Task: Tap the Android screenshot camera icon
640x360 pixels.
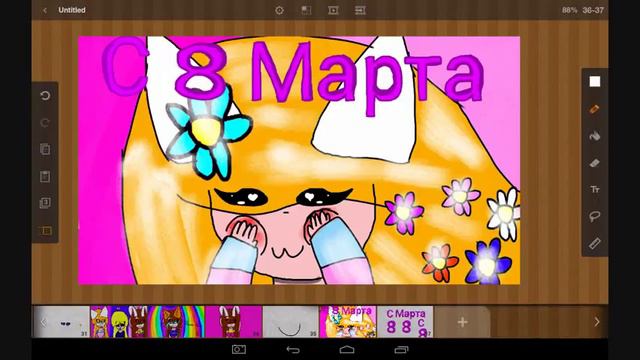Action: coord(239,349)
